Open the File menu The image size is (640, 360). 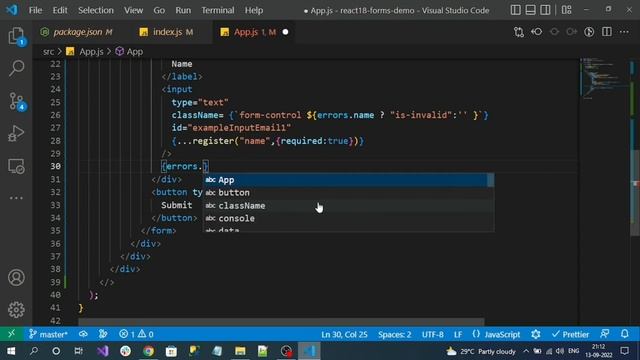click(x=35, y=10)
